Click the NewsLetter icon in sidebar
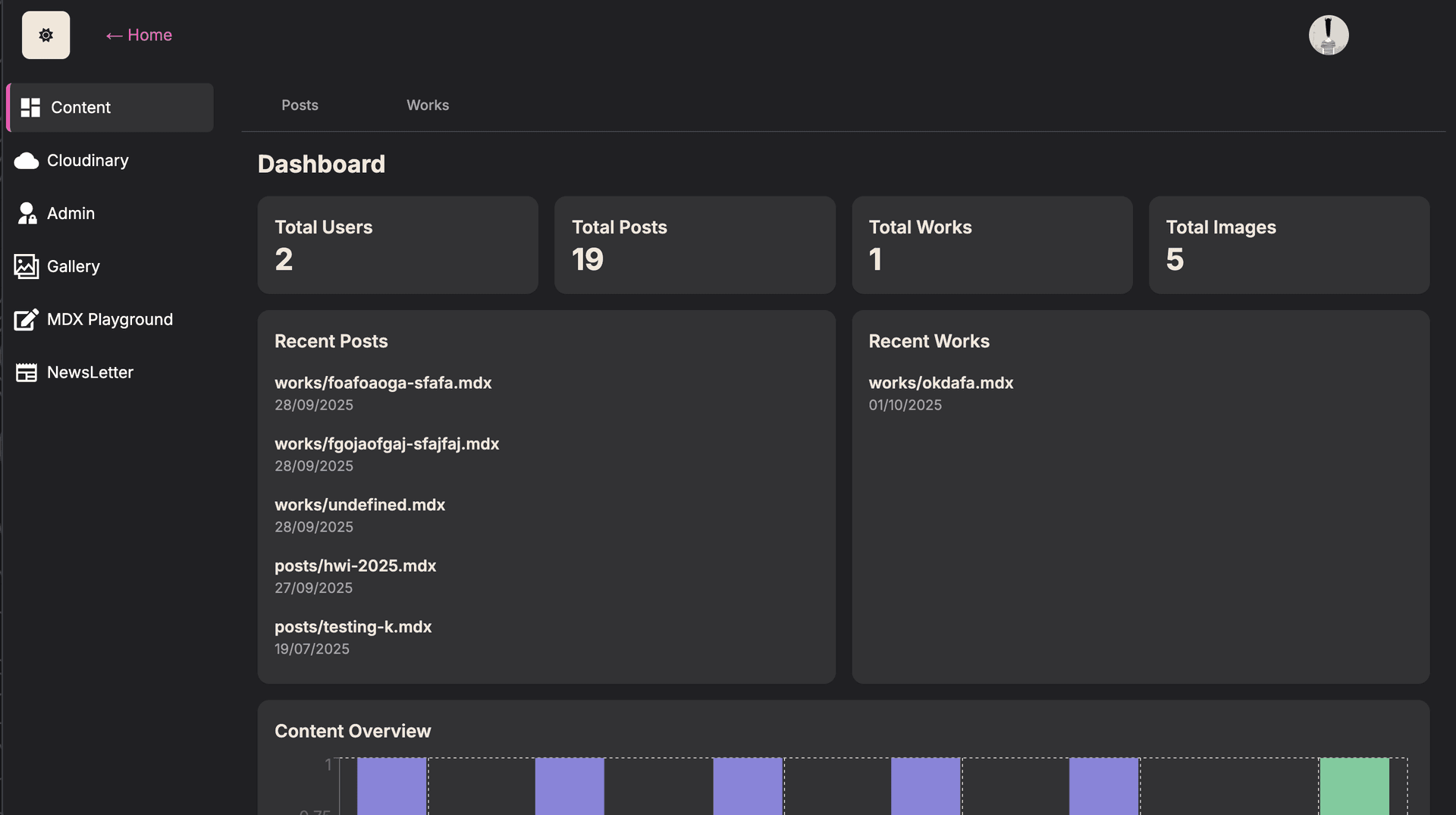Viewport: 1456px width, 815px height. click(27, 373)
